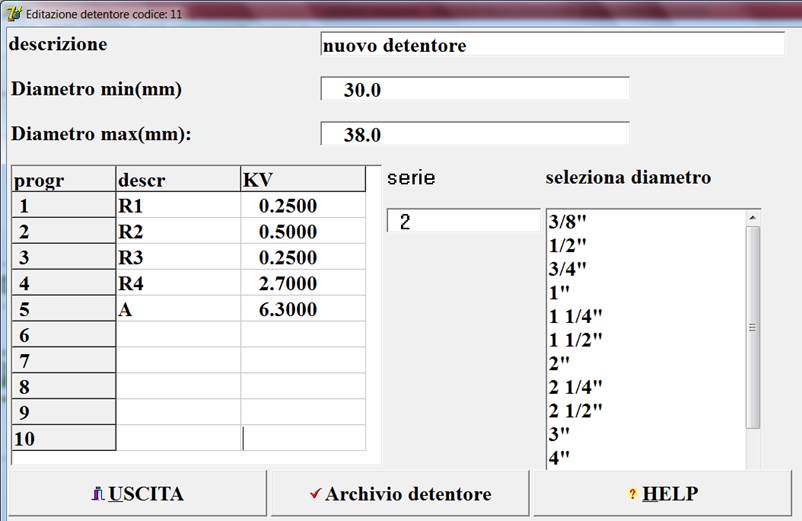This screenshot has width=802, height=521.
Task: Click the descr column header
Action: tap(178, 179)
